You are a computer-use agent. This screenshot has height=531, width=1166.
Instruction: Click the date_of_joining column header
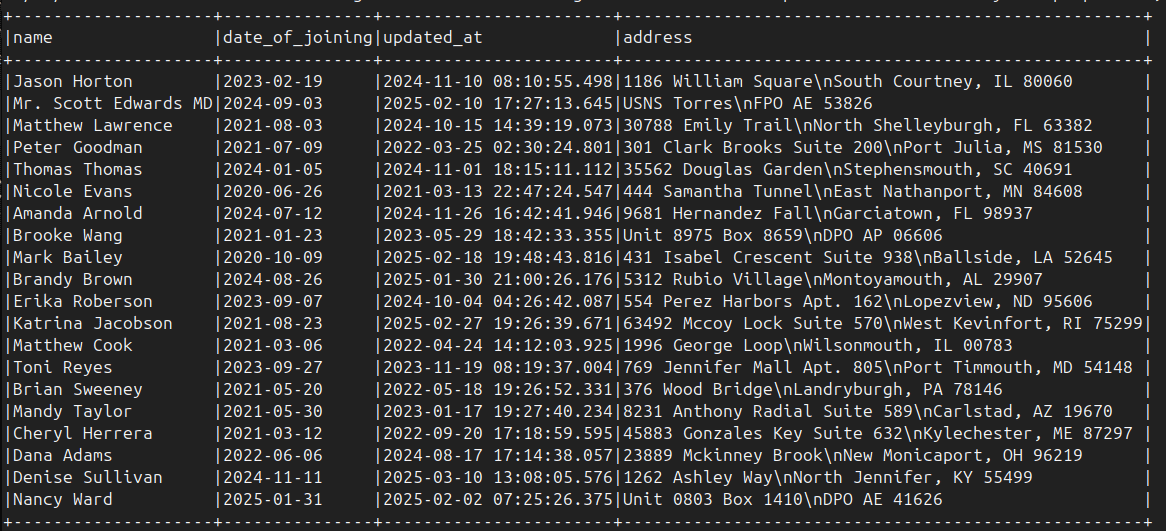click(297, 38)
